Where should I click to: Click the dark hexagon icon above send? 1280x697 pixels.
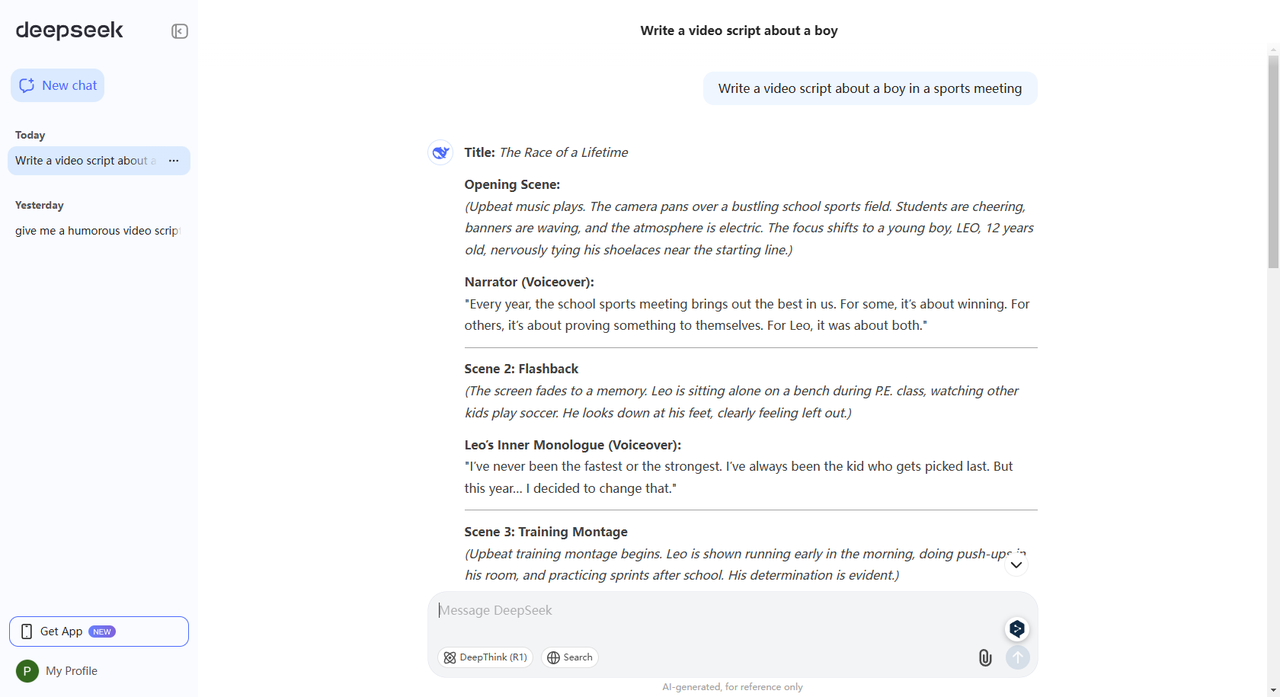coord(1016,628)
